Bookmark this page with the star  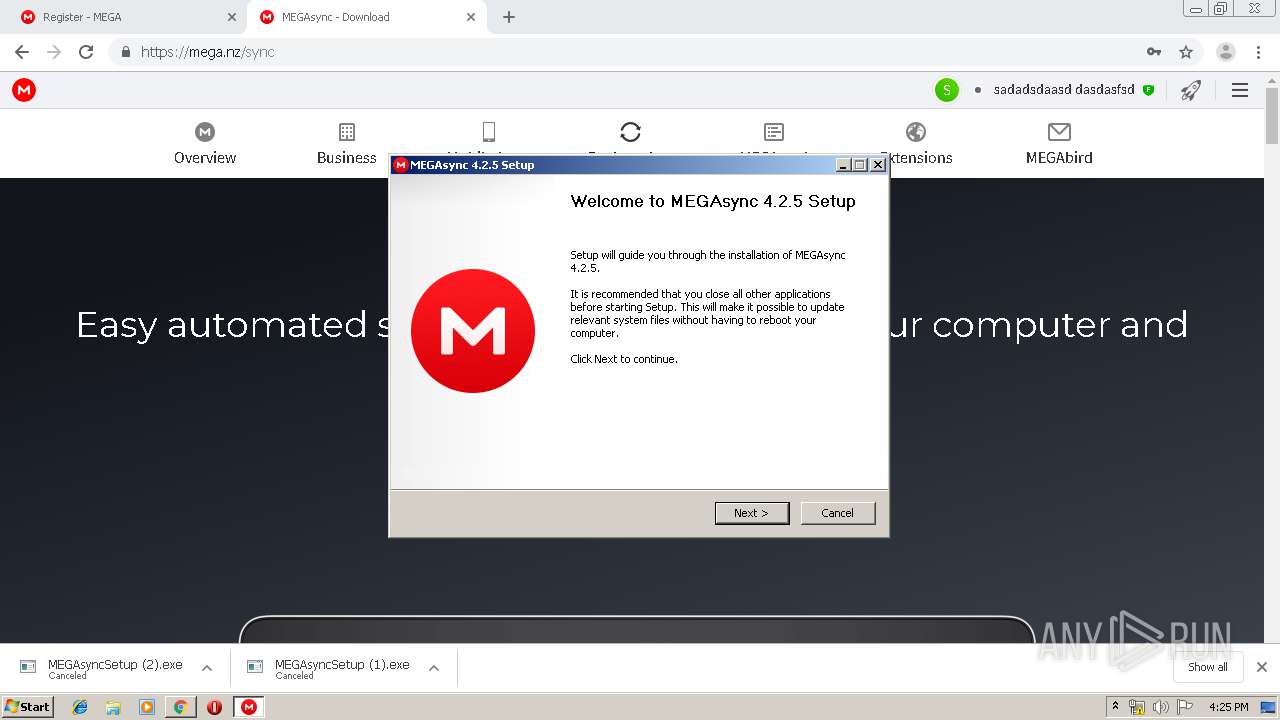pos(1186,52)
